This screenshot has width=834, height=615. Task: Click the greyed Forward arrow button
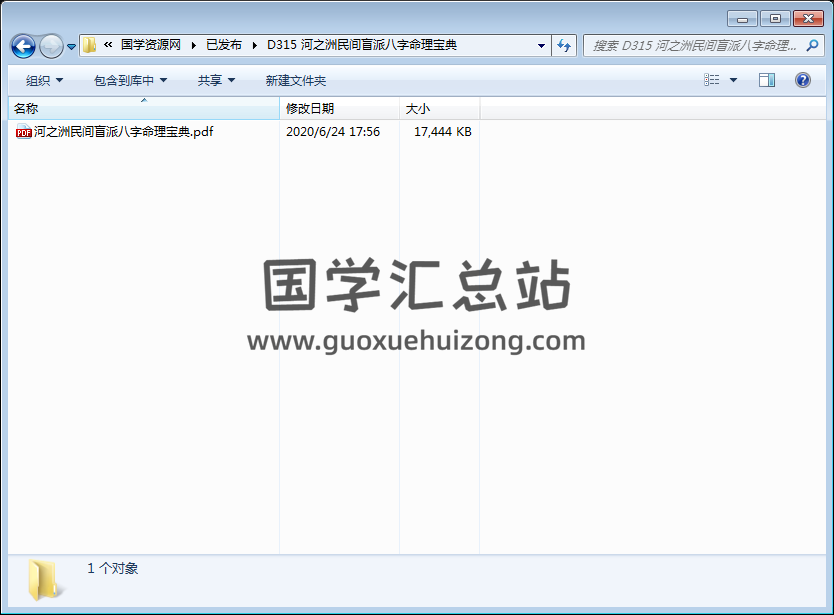pyautogui.click(x=51, y=46)
